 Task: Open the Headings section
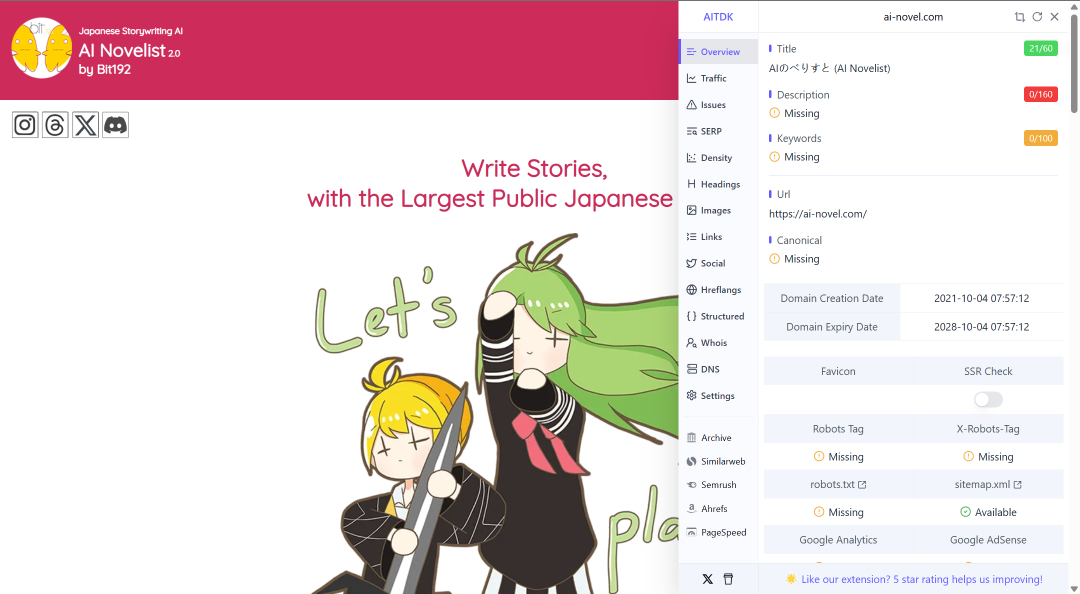(718, 184)
